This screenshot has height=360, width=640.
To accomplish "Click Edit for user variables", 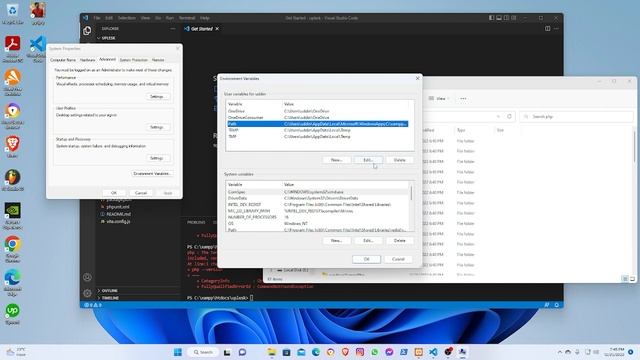I will (x=368, y=160).
